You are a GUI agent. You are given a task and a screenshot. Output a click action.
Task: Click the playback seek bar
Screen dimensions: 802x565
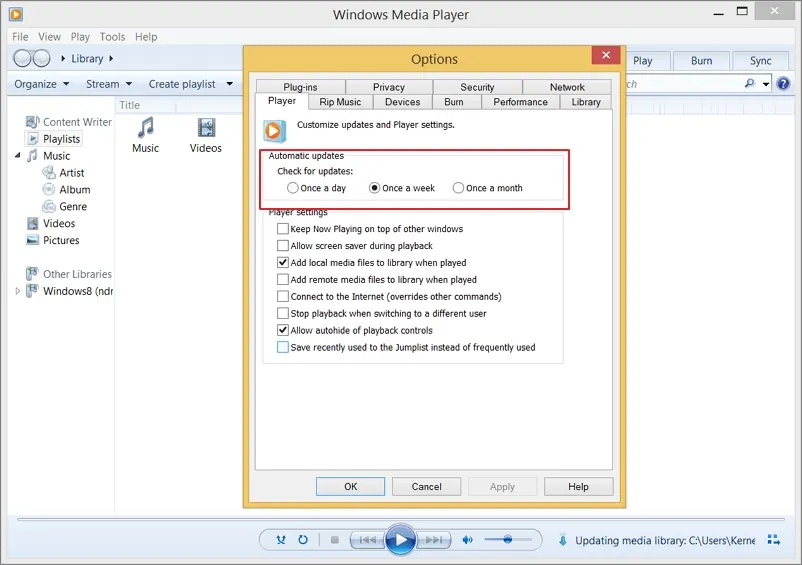tap(400, 519)
